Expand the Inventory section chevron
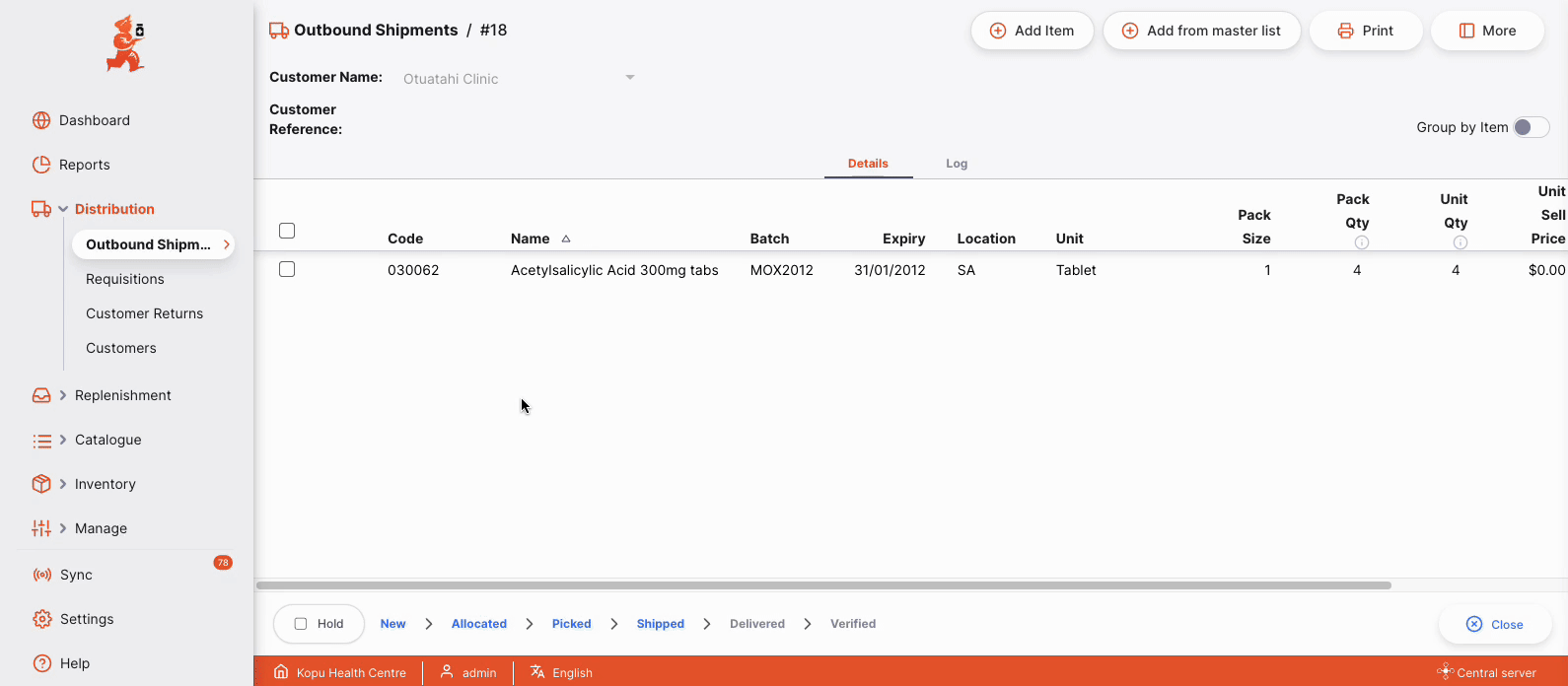 [63, 484]
